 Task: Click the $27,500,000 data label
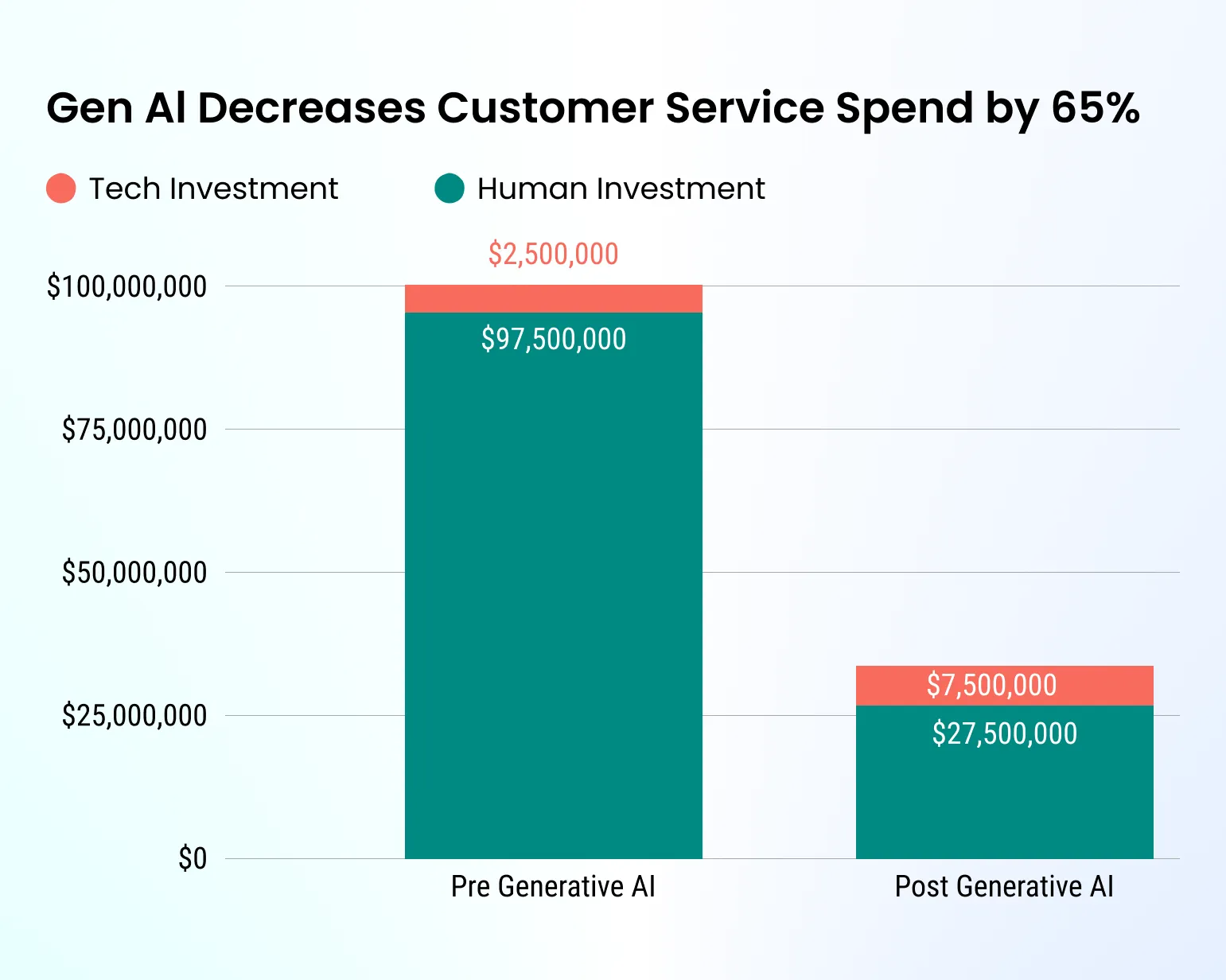pos(1004,733)
